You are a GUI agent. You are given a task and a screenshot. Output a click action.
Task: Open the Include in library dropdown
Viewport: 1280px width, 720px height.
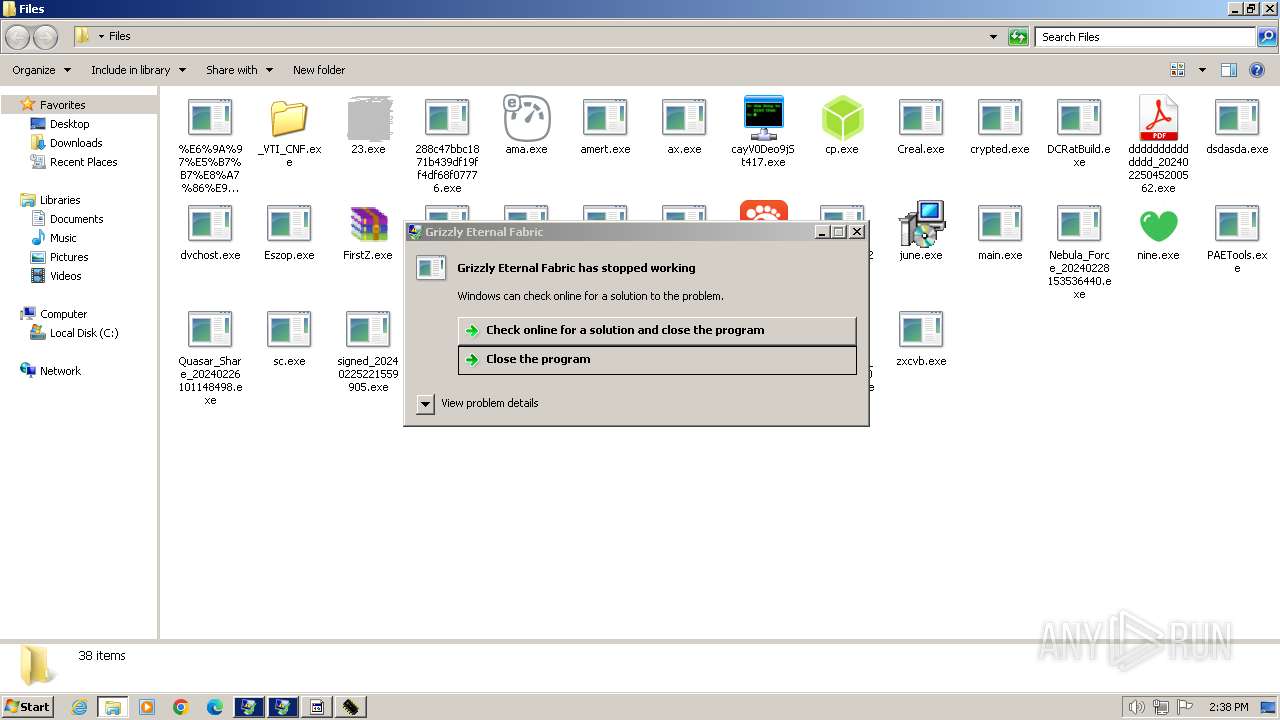[x=137, y=70]
